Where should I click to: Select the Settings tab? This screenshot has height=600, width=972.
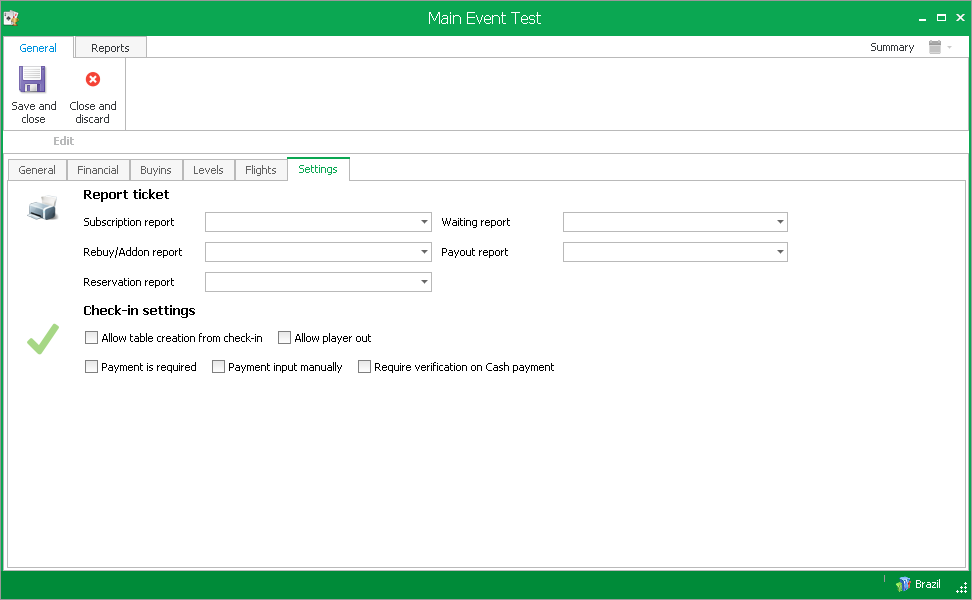(318, 169)
